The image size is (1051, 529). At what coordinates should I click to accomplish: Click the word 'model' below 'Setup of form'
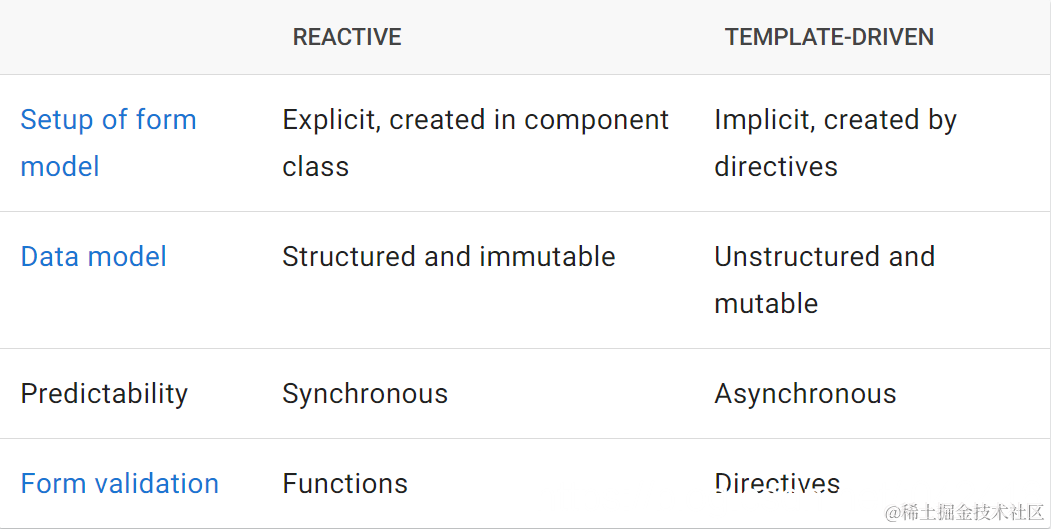pos(60,167)
